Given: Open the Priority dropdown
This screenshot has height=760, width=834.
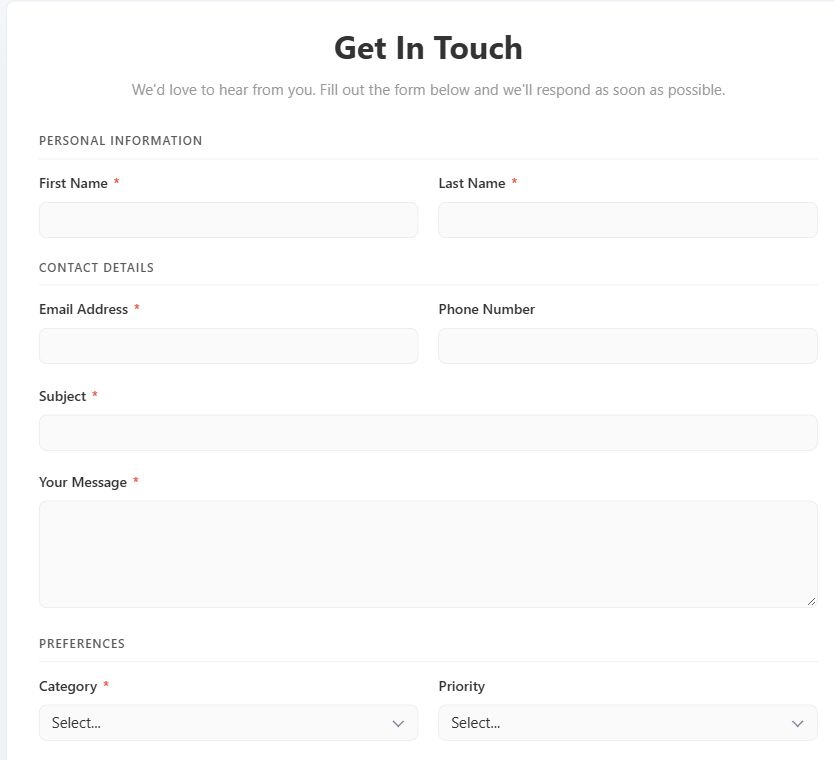Looking at the screenshot, I should pos(628,722).
